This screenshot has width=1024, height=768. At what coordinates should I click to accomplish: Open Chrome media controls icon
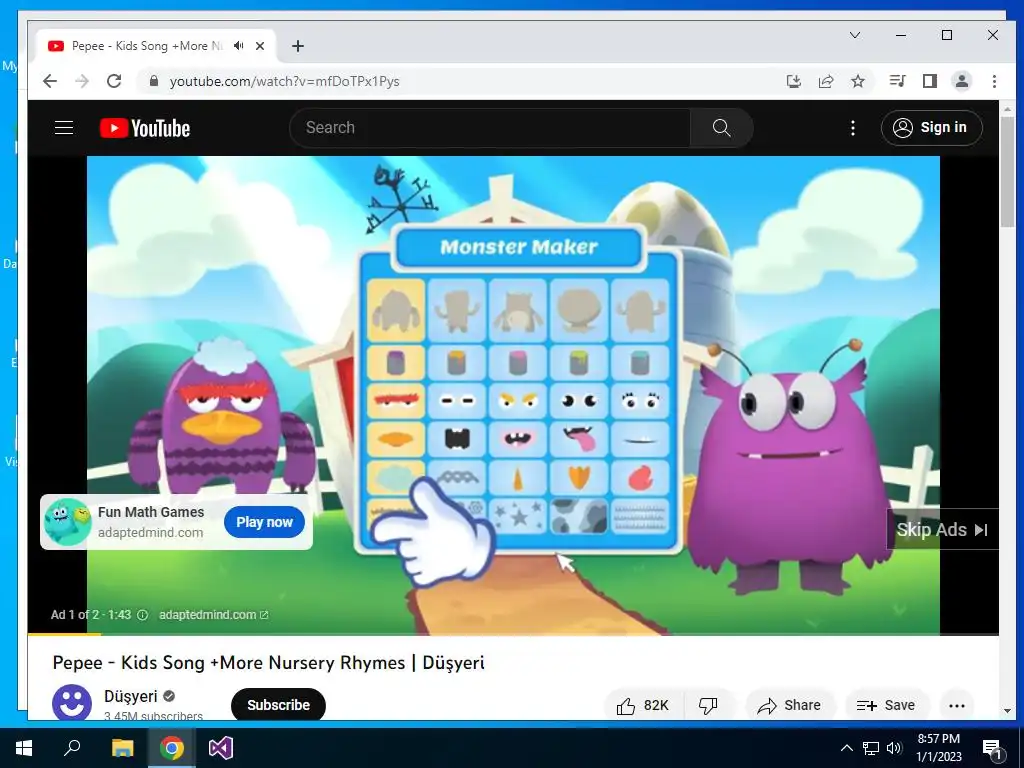[x=897, y=81]
